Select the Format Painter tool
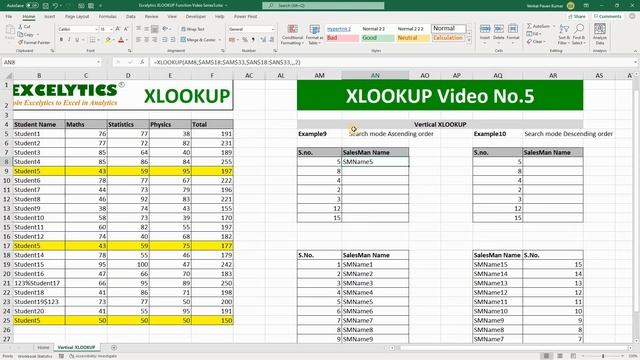 click(x=34, y=42)
